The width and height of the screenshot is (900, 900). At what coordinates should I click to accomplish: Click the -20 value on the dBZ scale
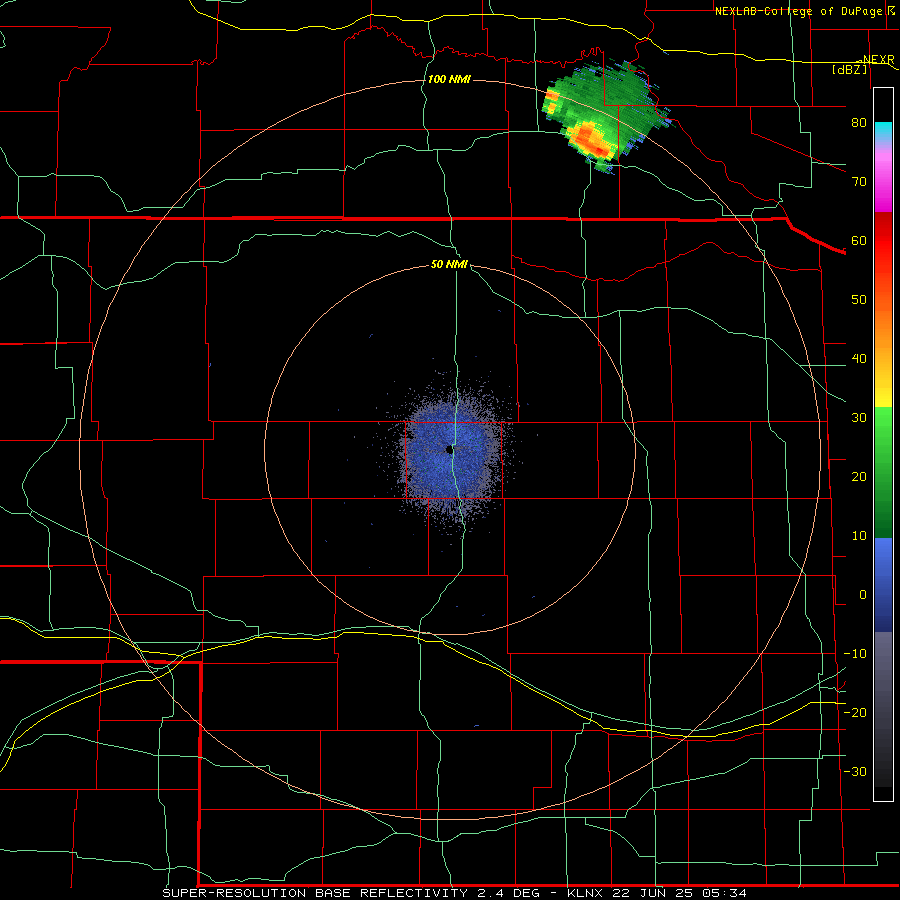point(855,712)
